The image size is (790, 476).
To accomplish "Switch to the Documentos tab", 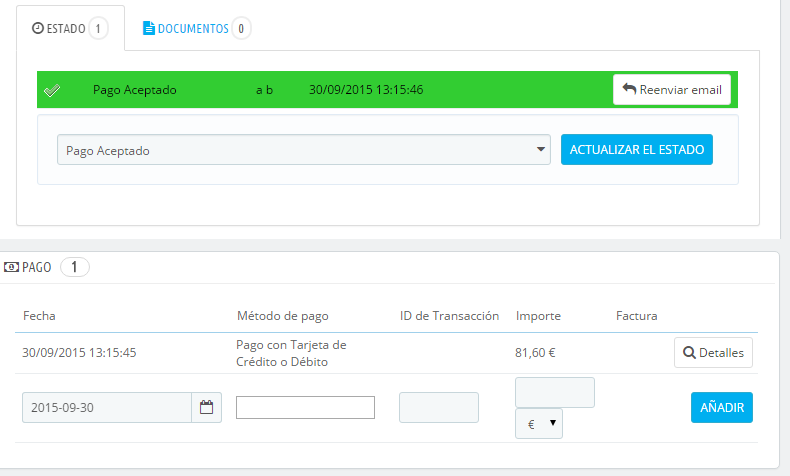I will pyautogui.click(x=196, y=28).
